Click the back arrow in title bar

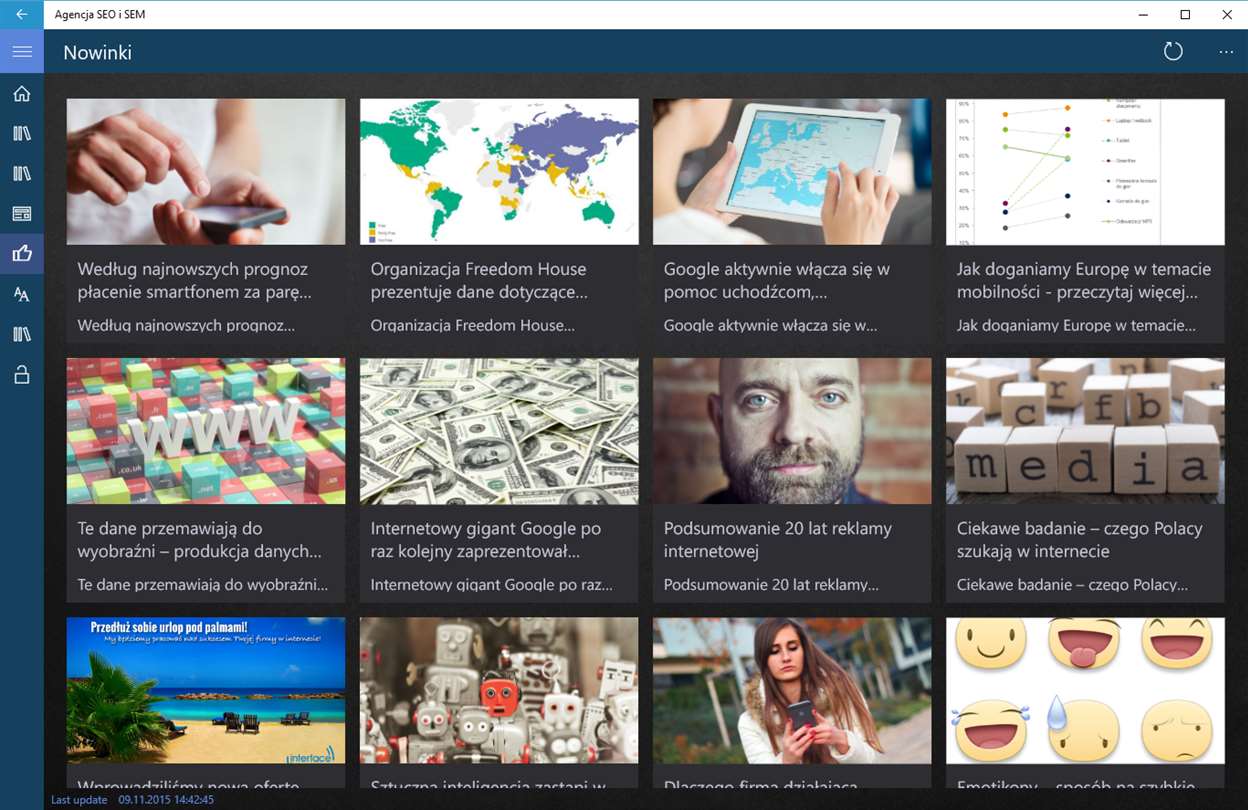pyautogui.click(x=22, y=14)
